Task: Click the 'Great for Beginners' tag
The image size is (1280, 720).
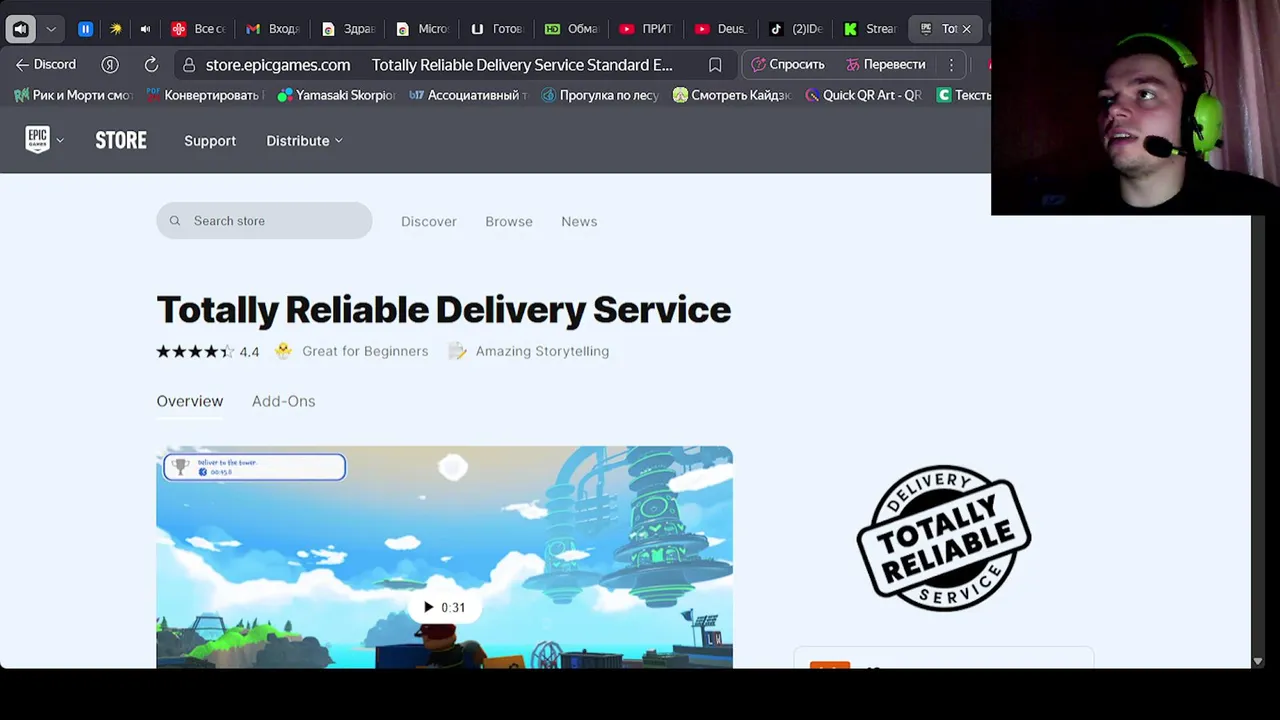Action: (x=352, y=351)
